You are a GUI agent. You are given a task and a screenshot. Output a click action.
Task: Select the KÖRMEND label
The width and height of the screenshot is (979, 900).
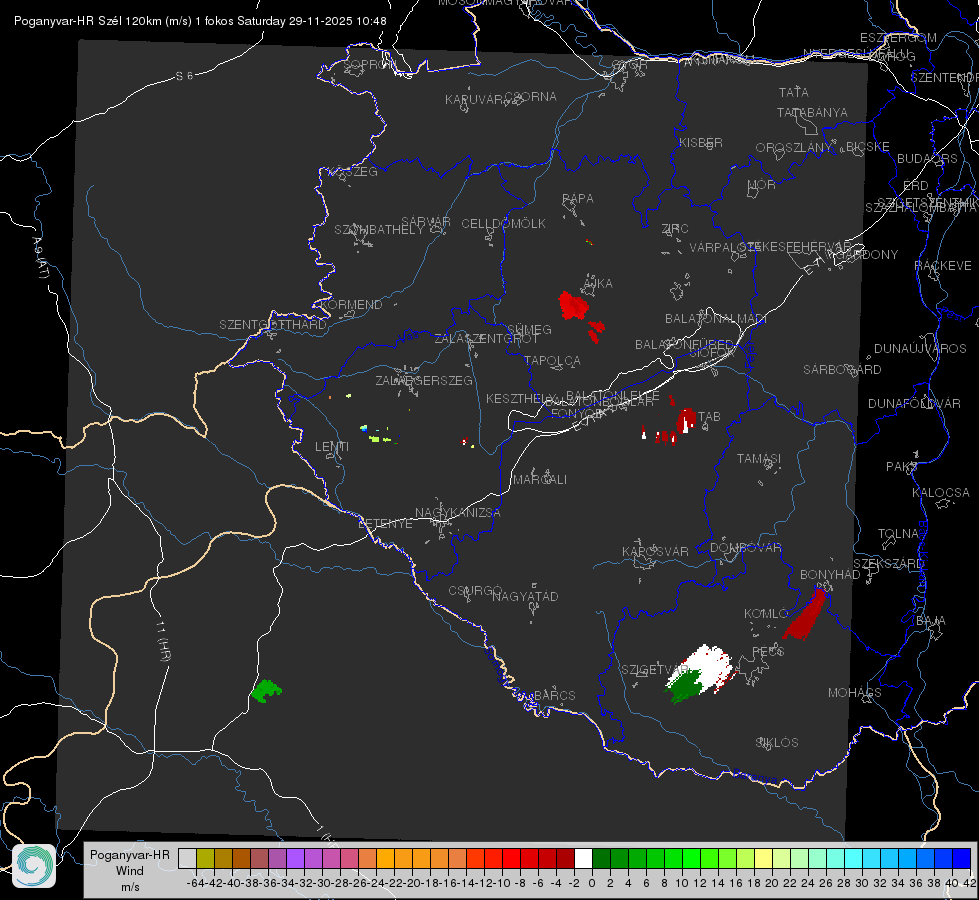pyautogui.click(x=352, y=305)
